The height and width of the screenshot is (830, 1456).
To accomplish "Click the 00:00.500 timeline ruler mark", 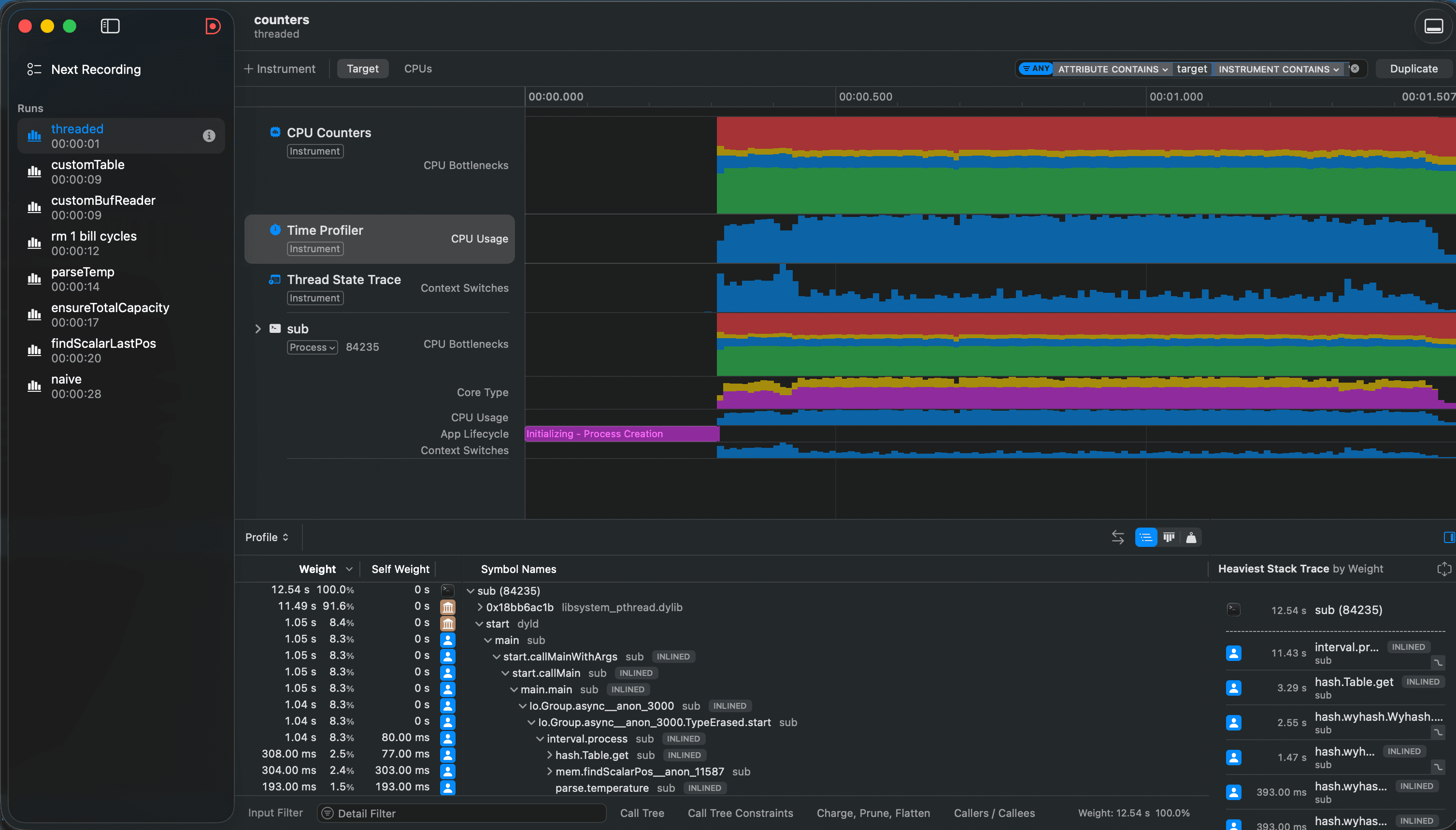I will [865, 96].
